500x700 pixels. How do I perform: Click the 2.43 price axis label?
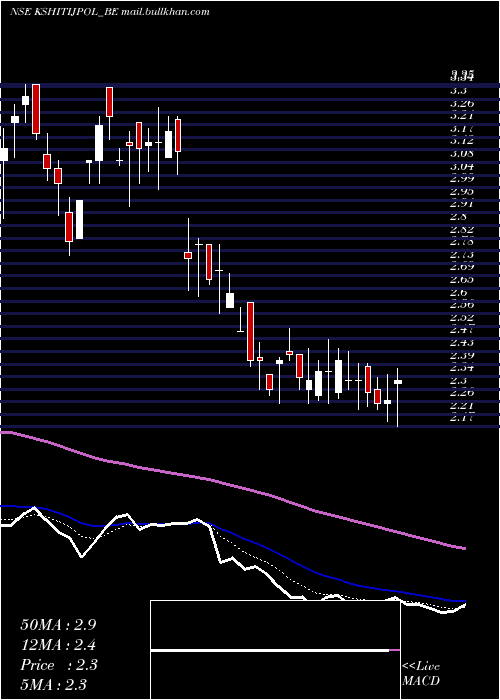[462, 343]
